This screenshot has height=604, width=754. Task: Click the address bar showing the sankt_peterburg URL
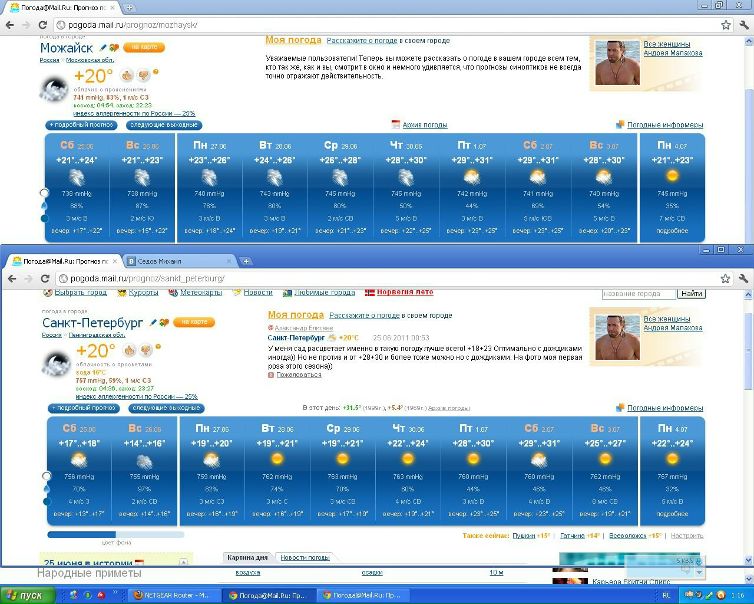(x=380, y=277)
